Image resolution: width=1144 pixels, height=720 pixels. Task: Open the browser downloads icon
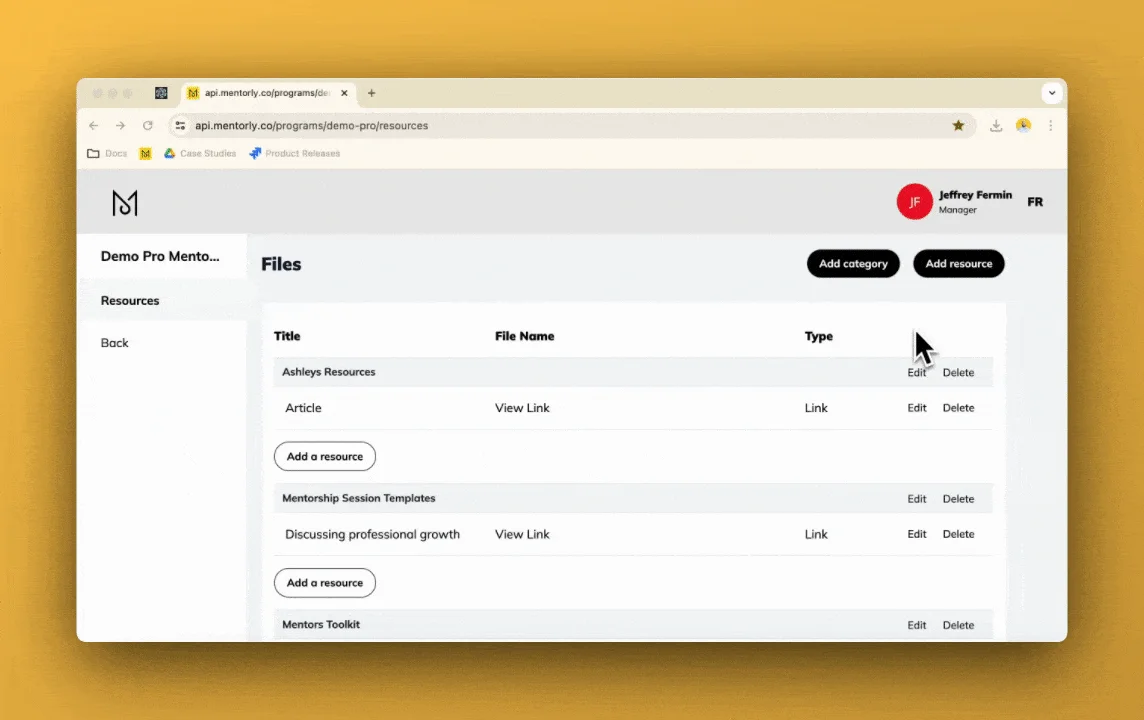click(x=996, y=126)
